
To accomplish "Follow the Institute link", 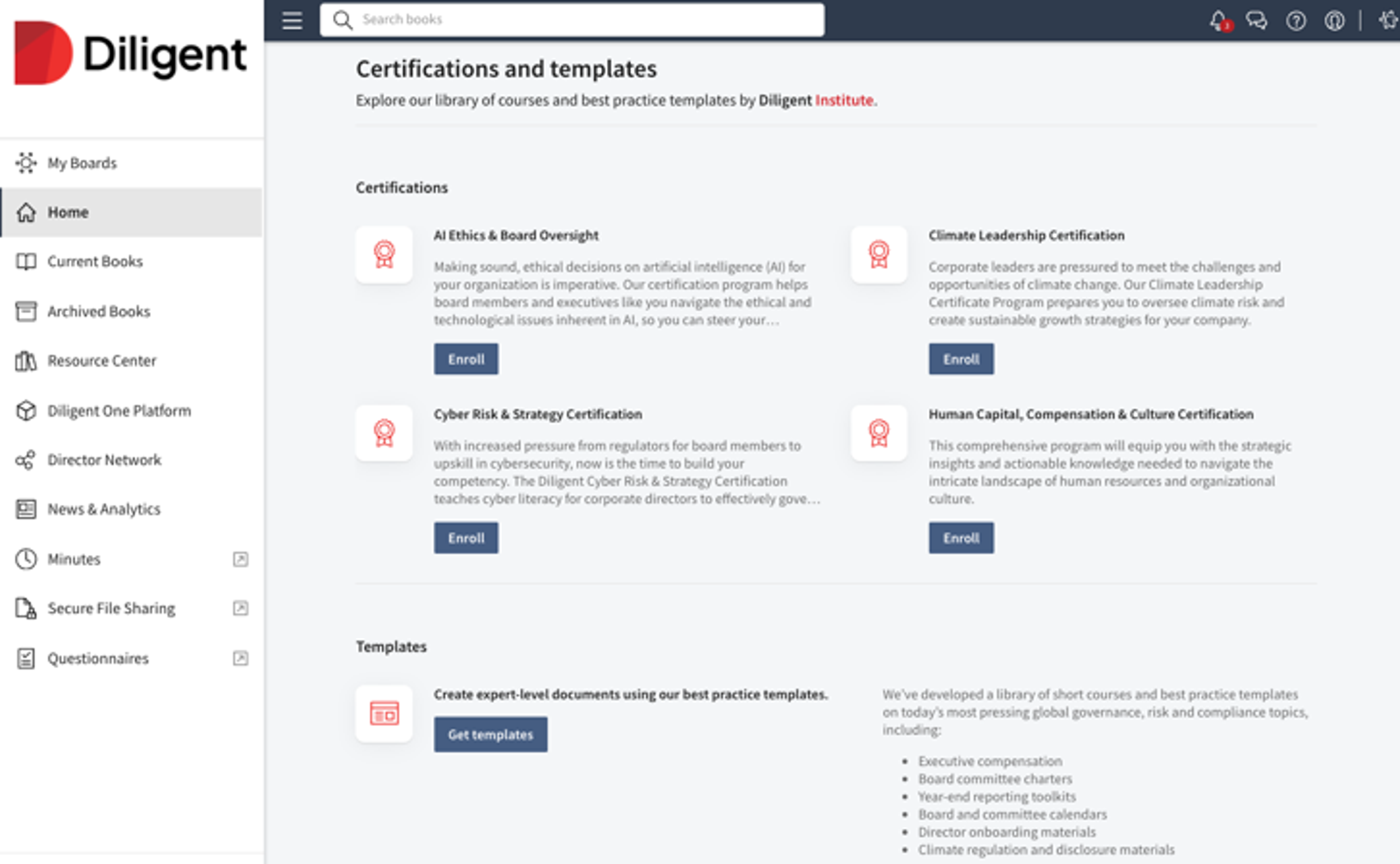I will pos(844,100).
